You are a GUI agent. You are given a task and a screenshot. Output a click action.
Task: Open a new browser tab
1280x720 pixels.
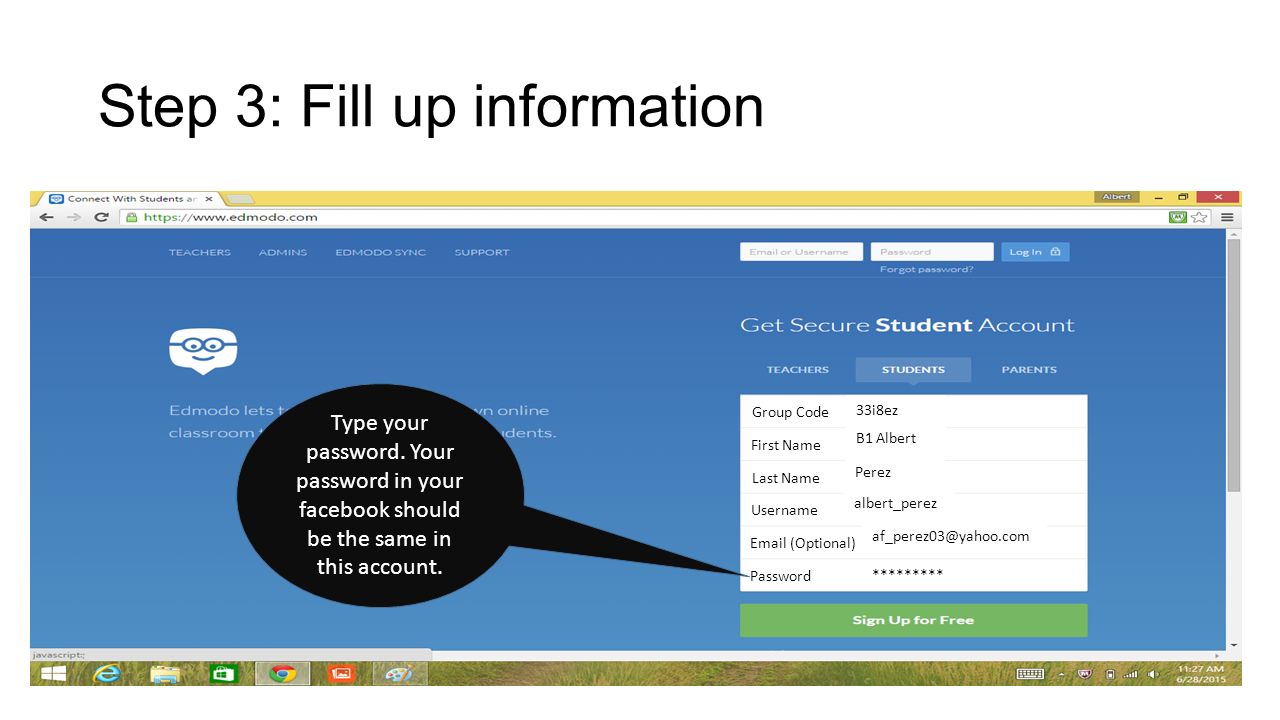coord(240,199)
